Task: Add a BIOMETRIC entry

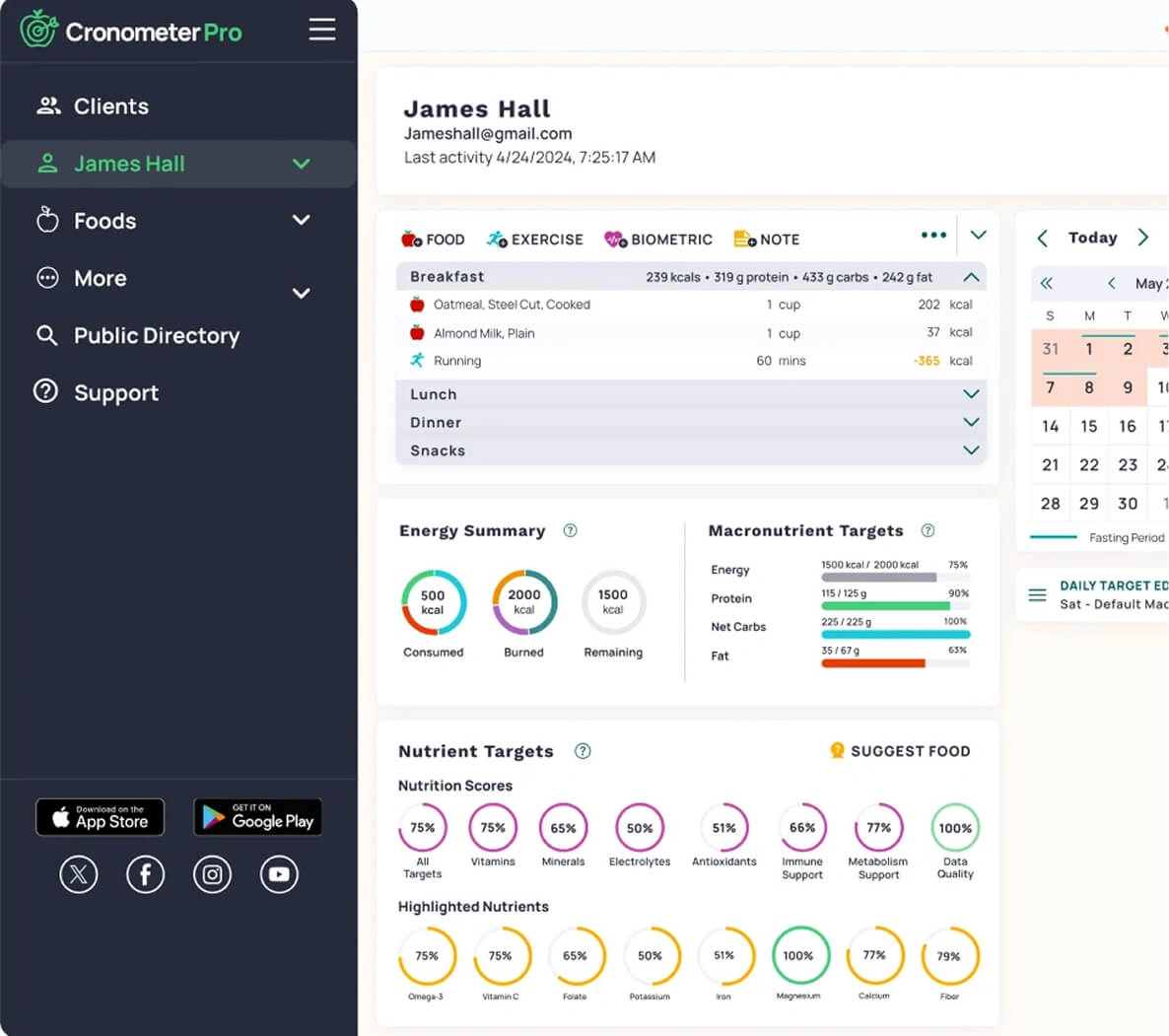Action: click(658, 240)
